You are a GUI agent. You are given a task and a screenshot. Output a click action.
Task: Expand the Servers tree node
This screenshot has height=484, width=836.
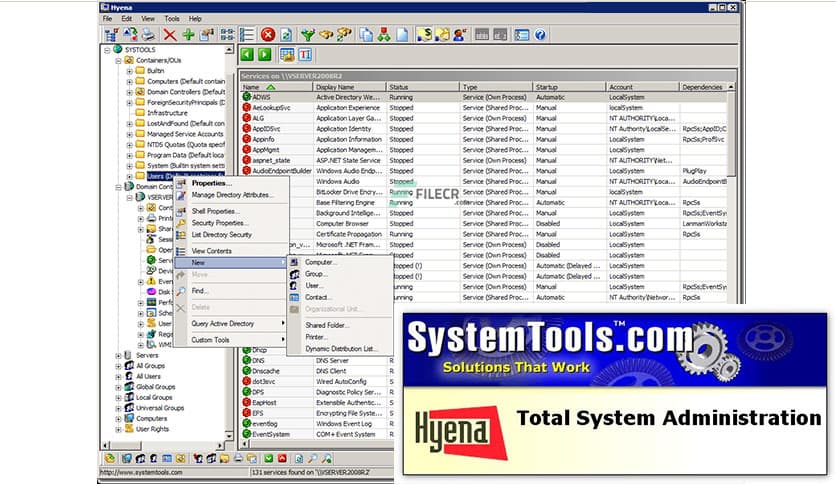118,356
